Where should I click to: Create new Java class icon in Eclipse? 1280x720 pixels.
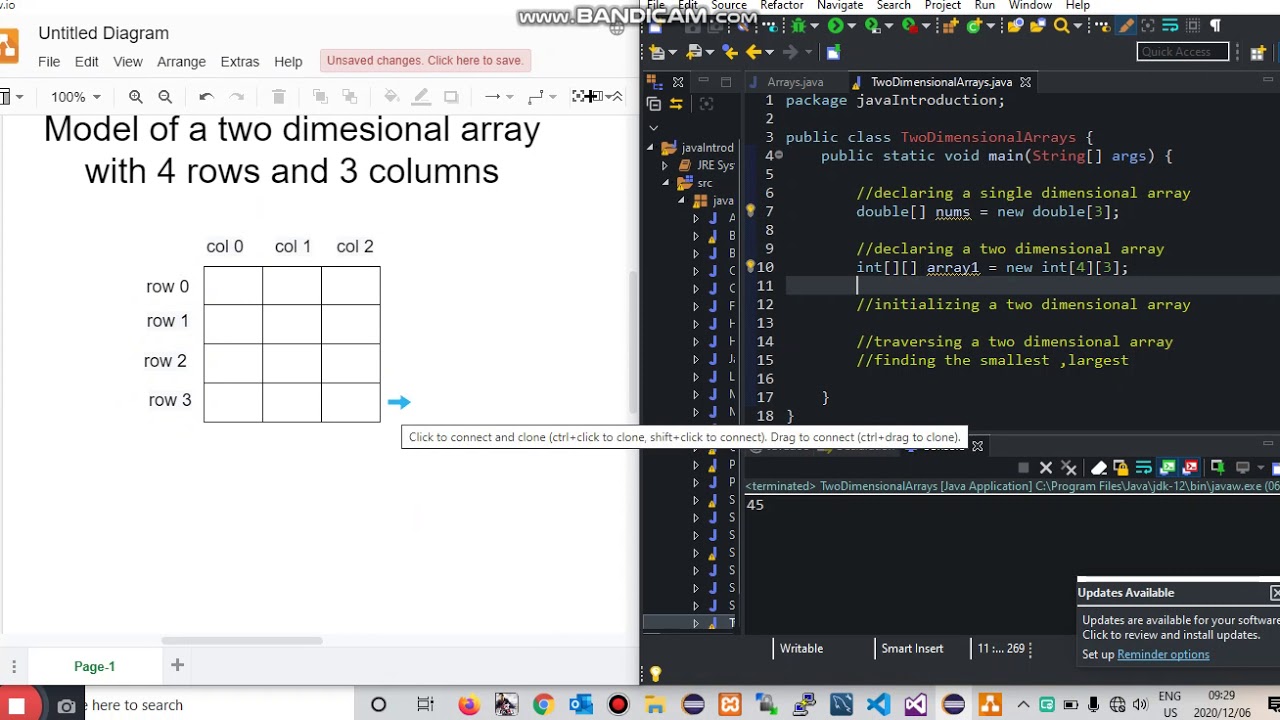click(974, 26)
